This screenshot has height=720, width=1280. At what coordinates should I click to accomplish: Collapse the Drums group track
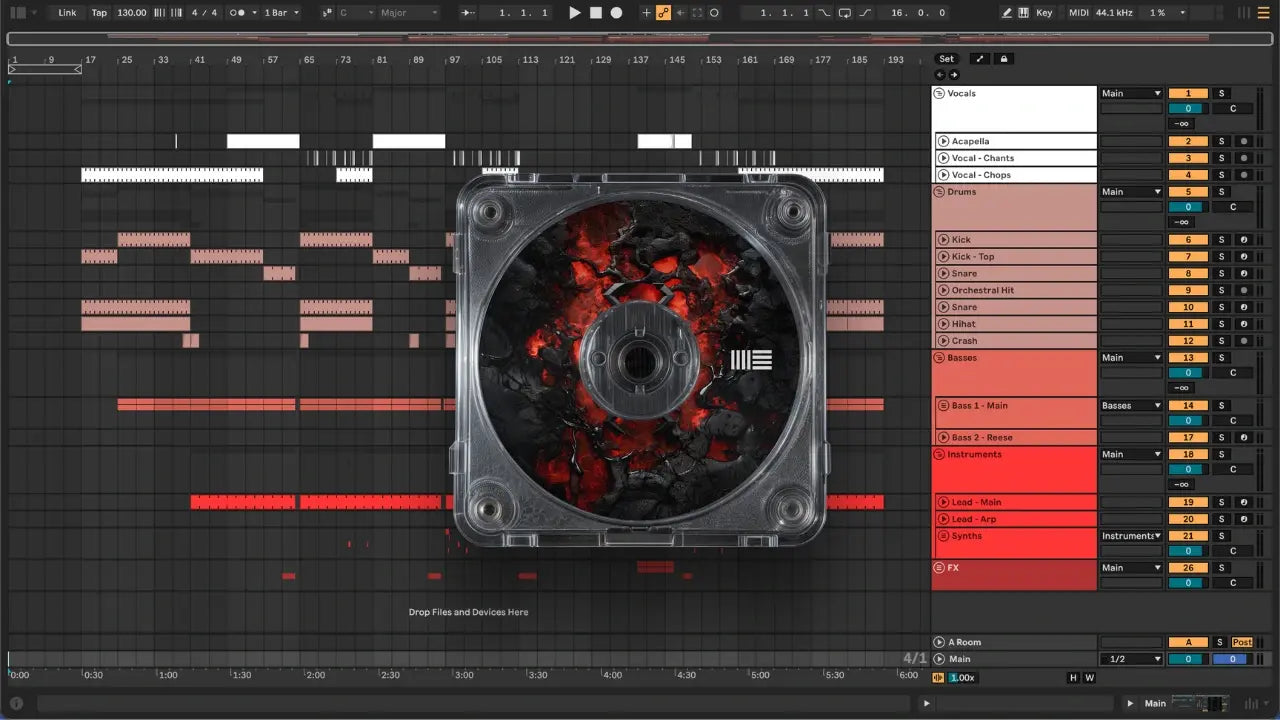[939, 192]
